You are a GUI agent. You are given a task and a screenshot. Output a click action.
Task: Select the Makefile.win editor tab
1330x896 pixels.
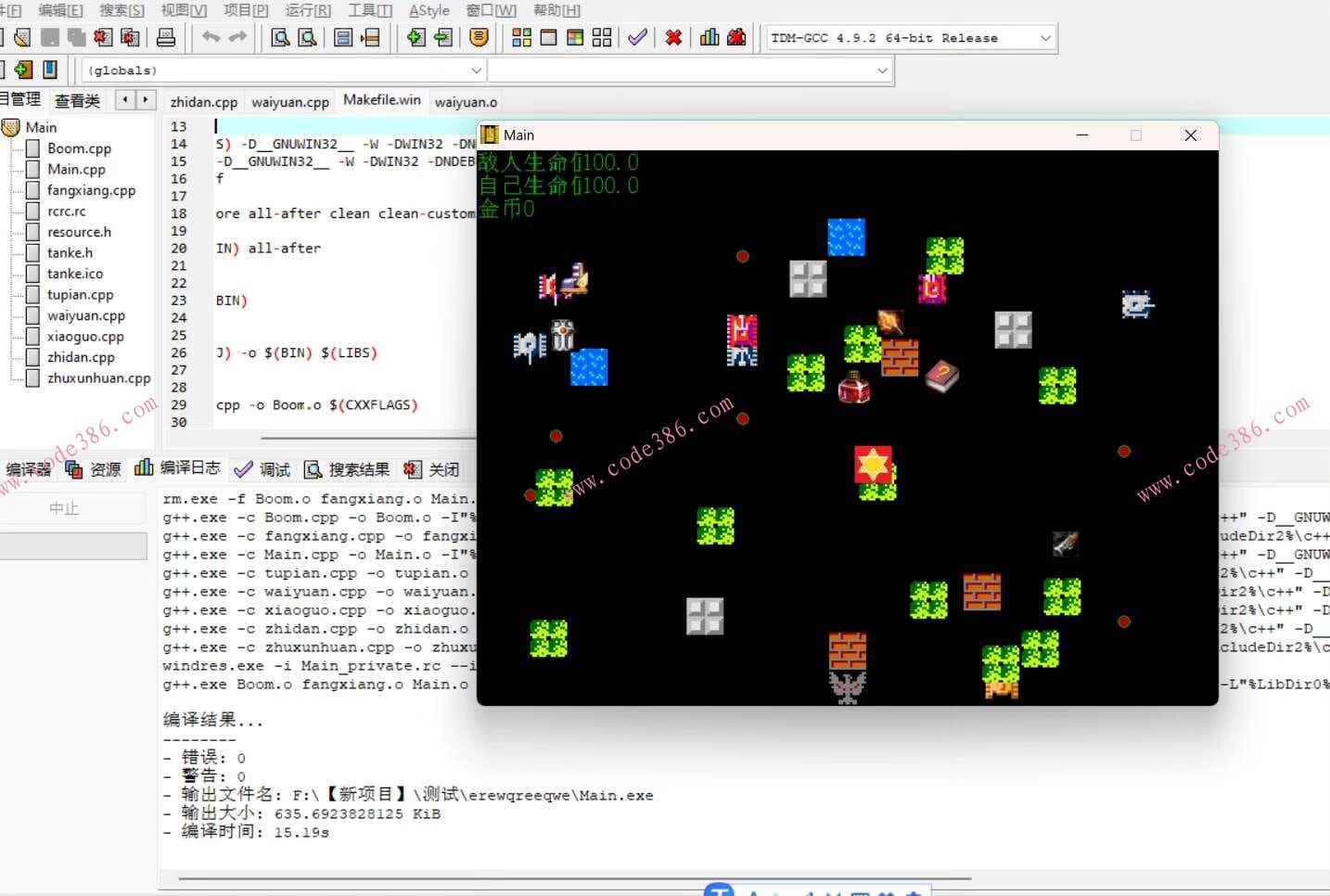(382, 100)
